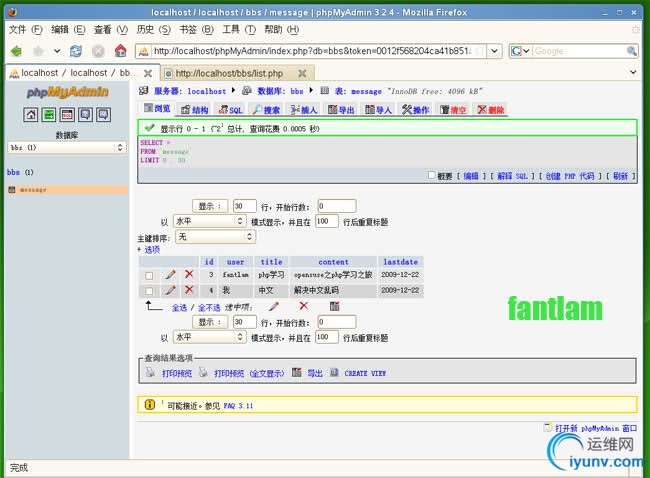The height and width of the screenshot is (478, 650).
Task: Click the reload page icon
Action: coord(75,51)
